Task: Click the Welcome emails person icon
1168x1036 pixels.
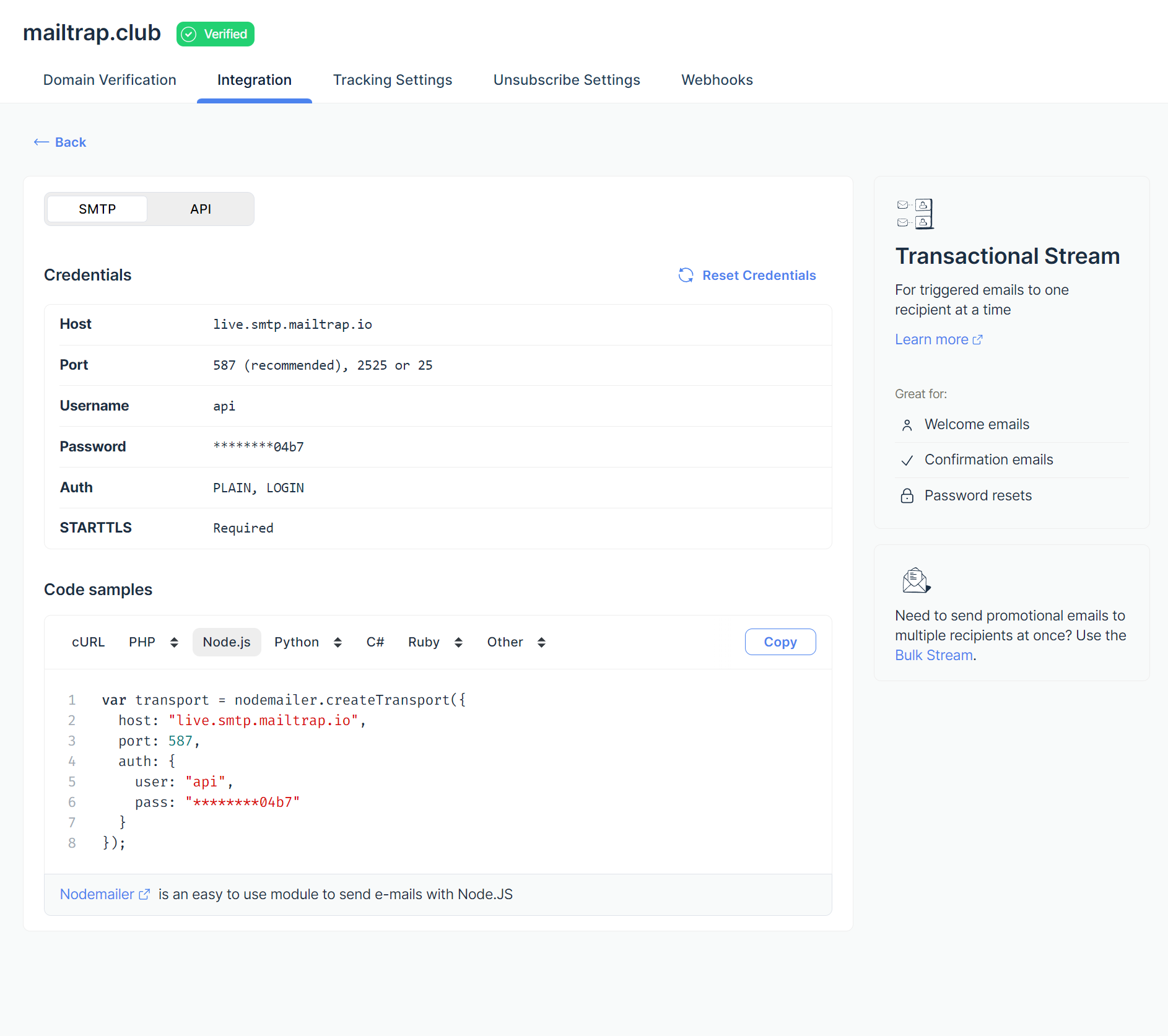Action: (x=907, y=425)
